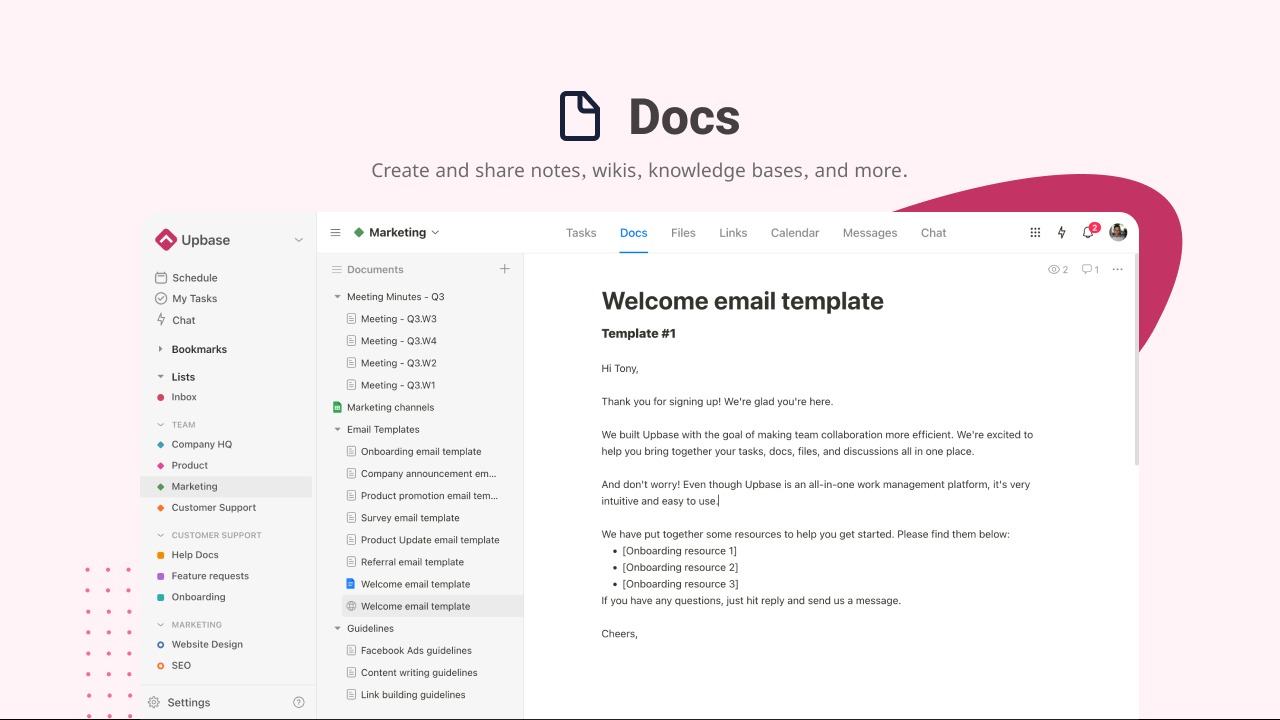Select the Product list

tap(182, 465)
